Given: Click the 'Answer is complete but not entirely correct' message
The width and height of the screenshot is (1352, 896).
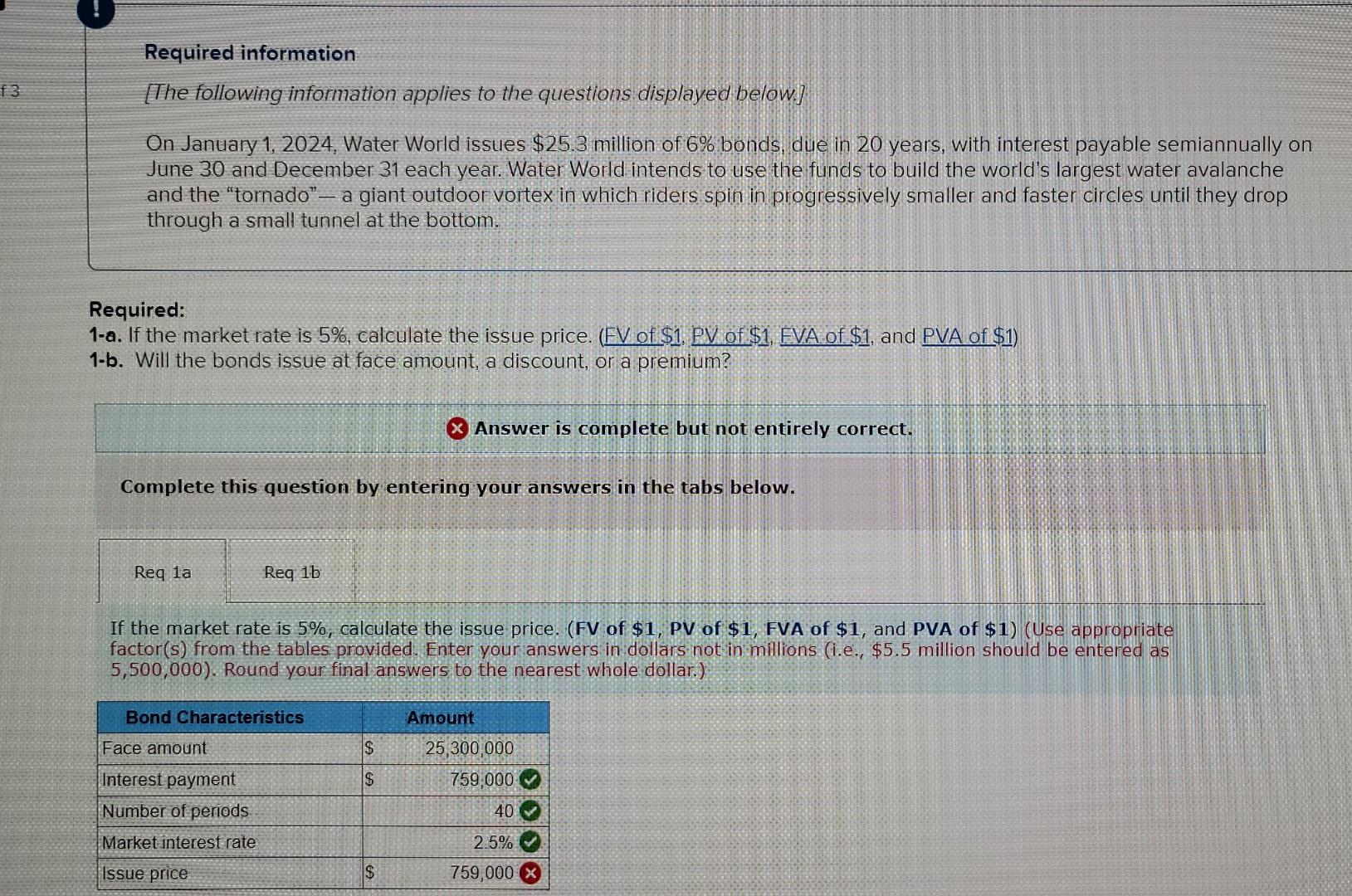Looking at the screenshot, I should pyautogui.click(x=693, y=428).
